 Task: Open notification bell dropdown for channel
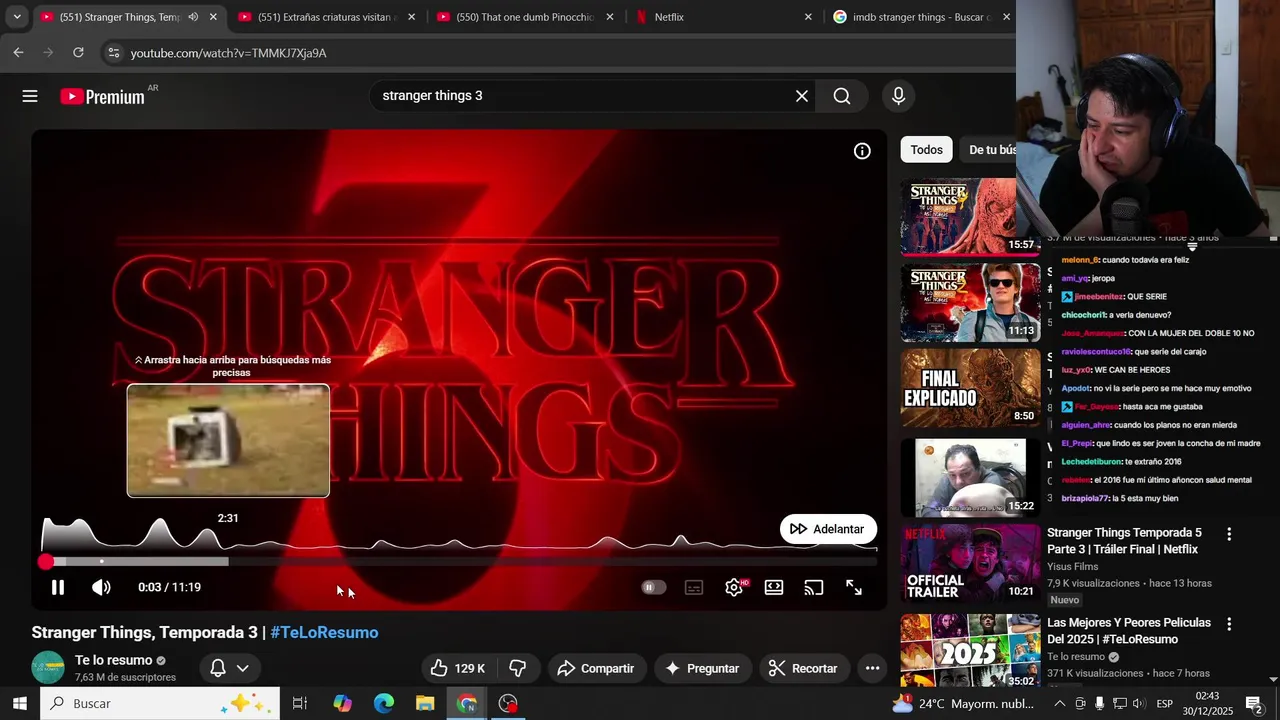point(229,668)
